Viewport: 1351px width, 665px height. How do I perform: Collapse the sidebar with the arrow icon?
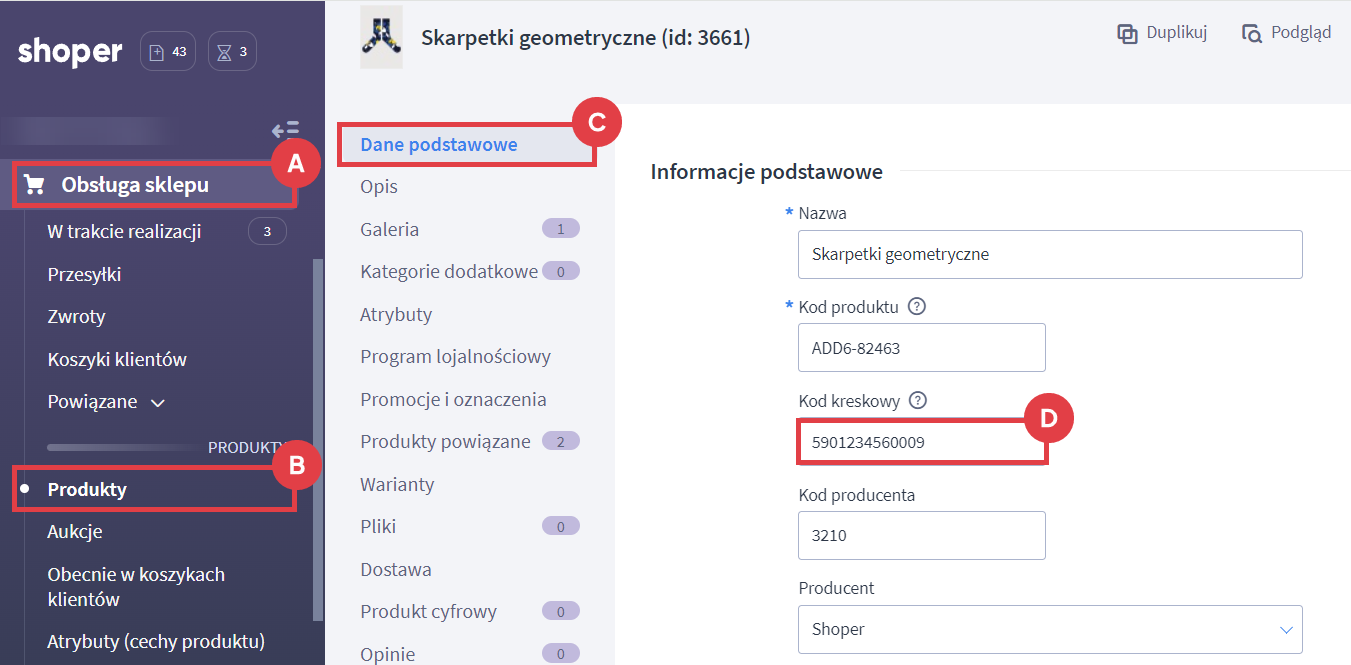pyautogui.click(x=285, y=130)
